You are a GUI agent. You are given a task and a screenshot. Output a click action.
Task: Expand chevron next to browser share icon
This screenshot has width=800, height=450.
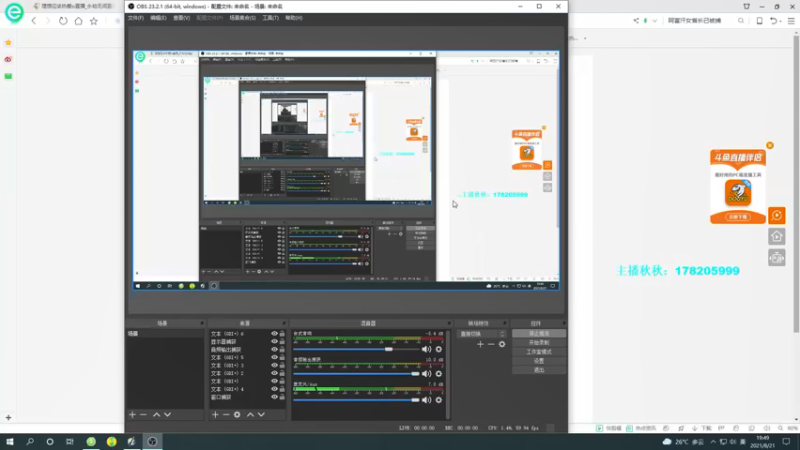point(655,21)
